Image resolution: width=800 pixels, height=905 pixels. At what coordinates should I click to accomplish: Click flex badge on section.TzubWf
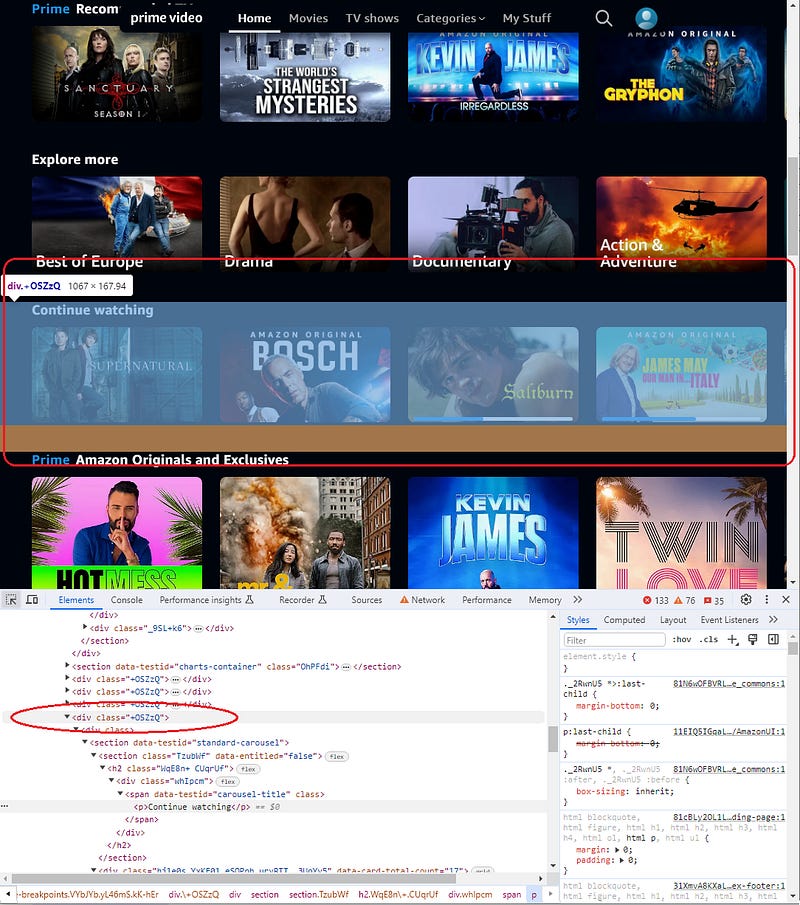click(337, 756)
